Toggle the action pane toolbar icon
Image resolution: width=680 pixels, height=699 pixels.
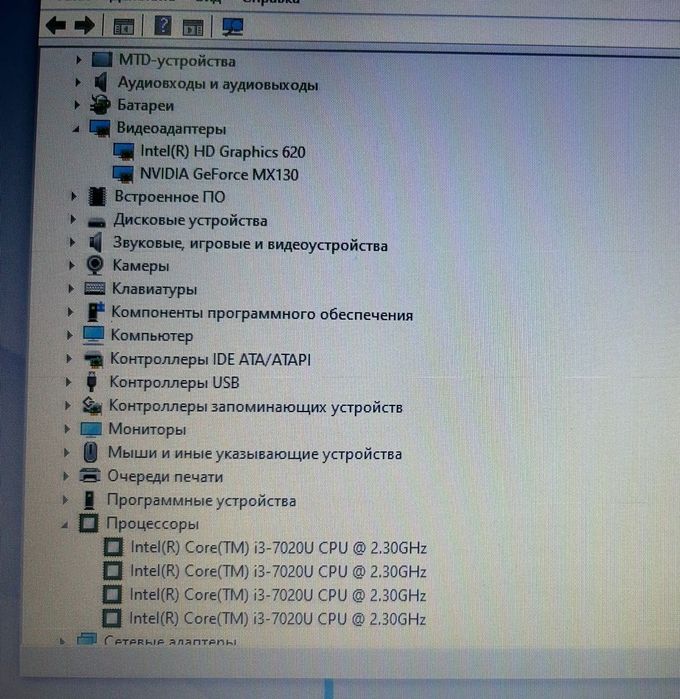193,28
